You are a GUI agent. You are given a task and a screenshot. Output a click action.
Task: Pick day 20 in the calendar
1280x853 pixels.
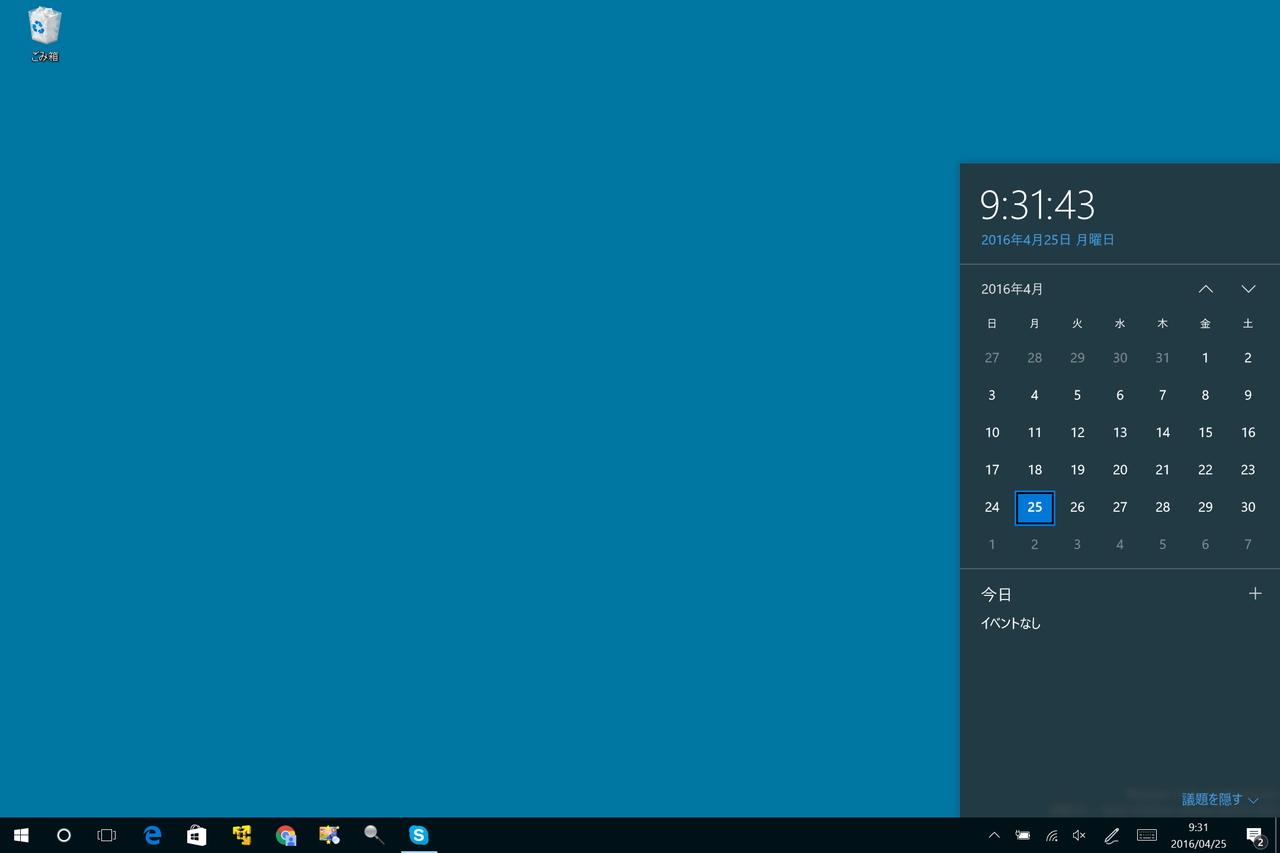pyautogui.click(x=1120, y=470)
